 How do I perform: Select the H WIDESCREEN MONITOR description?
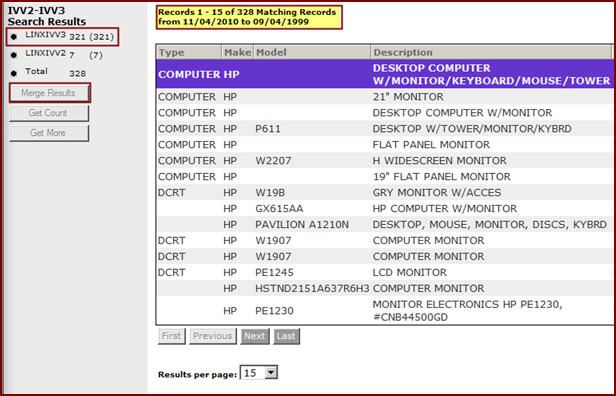click(440, 161)
